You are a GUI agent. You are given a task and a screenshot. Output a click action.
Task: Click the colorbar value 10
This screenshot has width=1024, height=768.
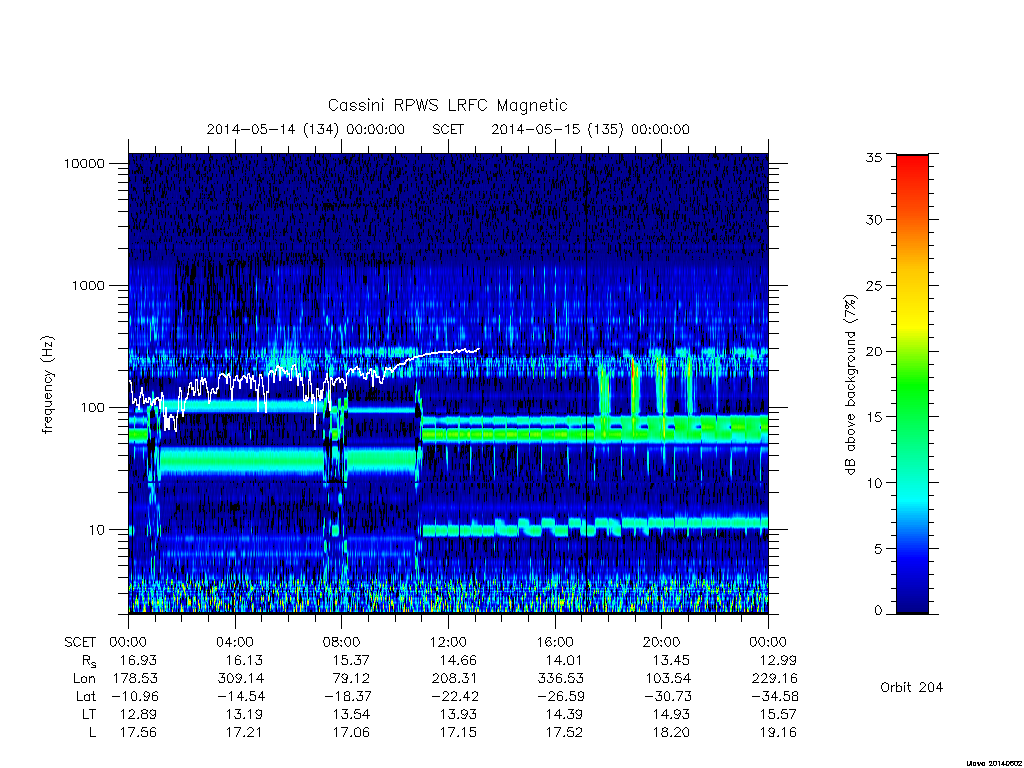(x=873, y=483)
